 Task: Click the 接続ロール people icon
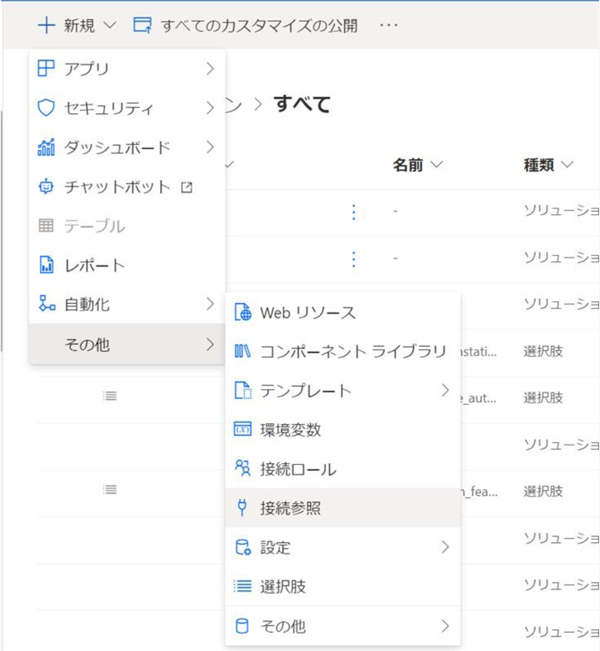click(242, 469)
